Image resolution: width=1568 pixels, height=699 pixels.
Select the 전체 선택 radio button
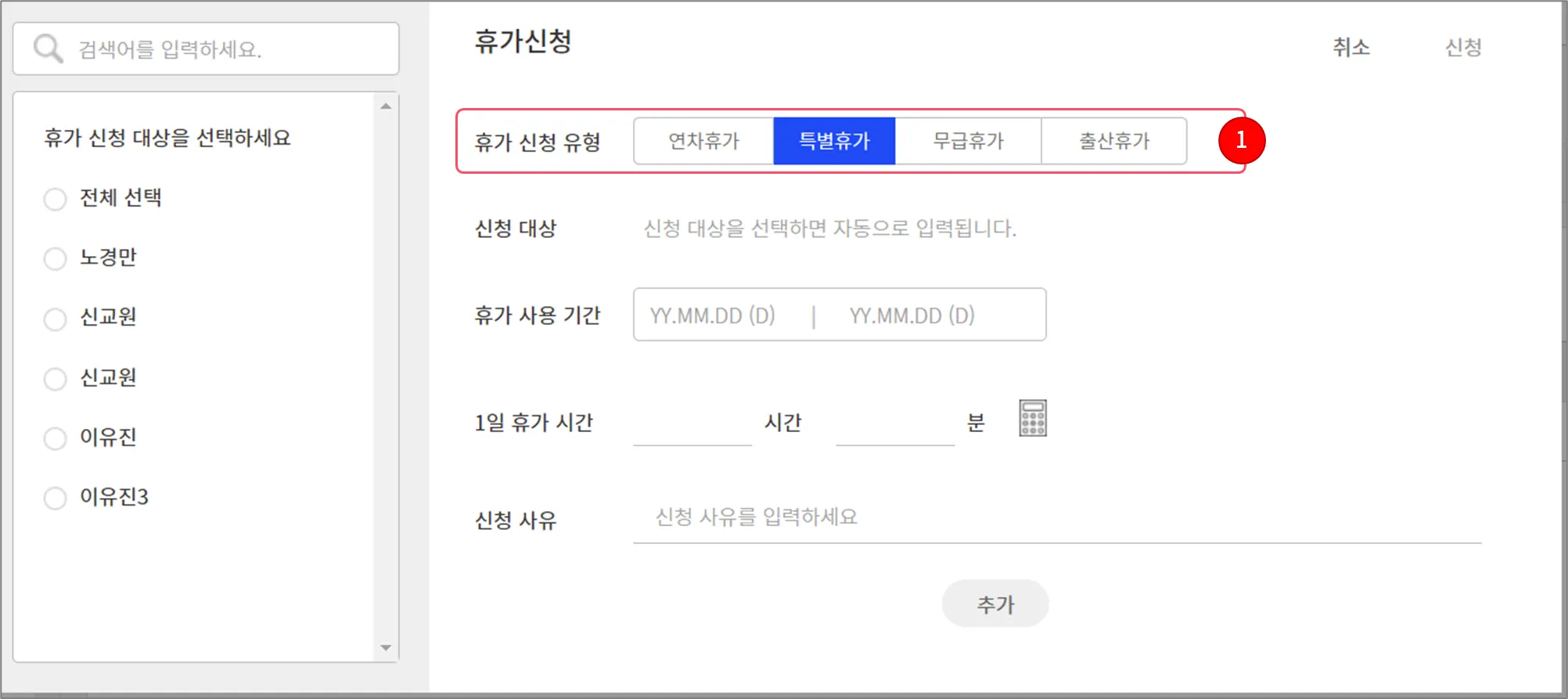[55, 199]
